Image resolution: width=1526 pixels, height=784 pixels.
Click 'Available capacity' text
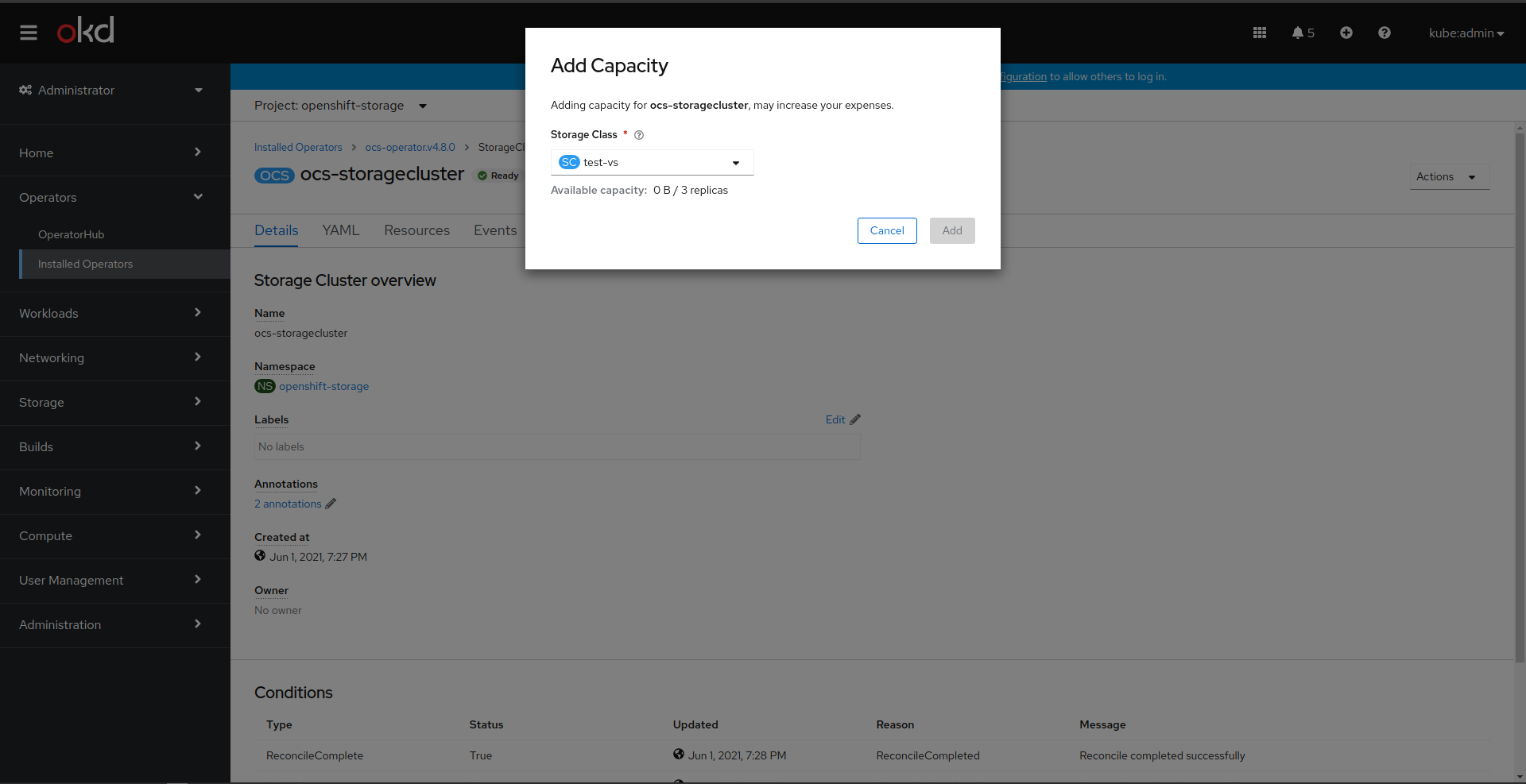[x=598, y=190]
